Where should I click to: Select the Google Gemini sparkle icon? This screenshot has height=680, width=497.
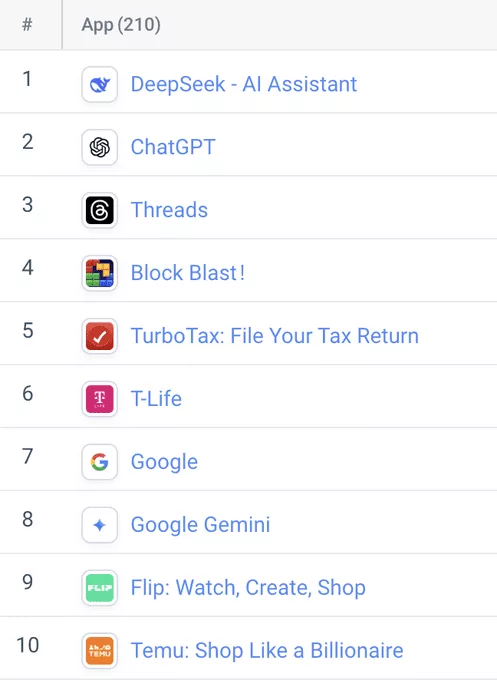(100, 525)
